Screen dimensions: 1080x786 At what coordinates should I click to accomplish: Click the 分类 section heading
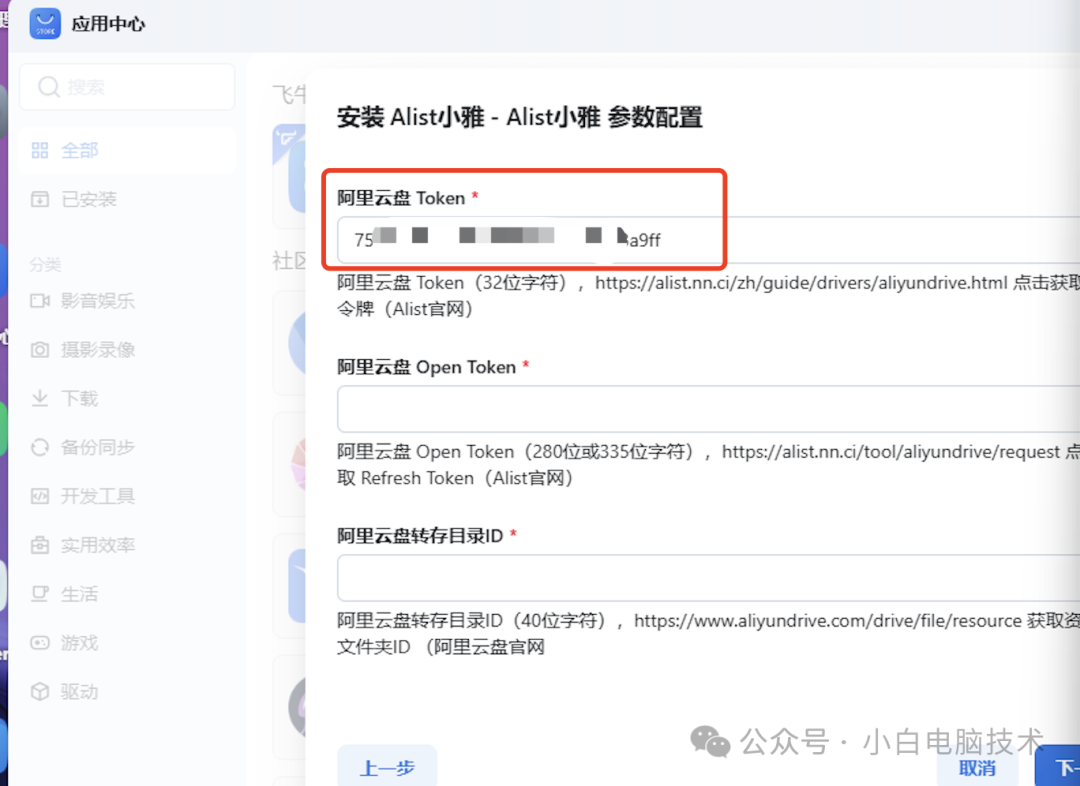pos(45,265)
